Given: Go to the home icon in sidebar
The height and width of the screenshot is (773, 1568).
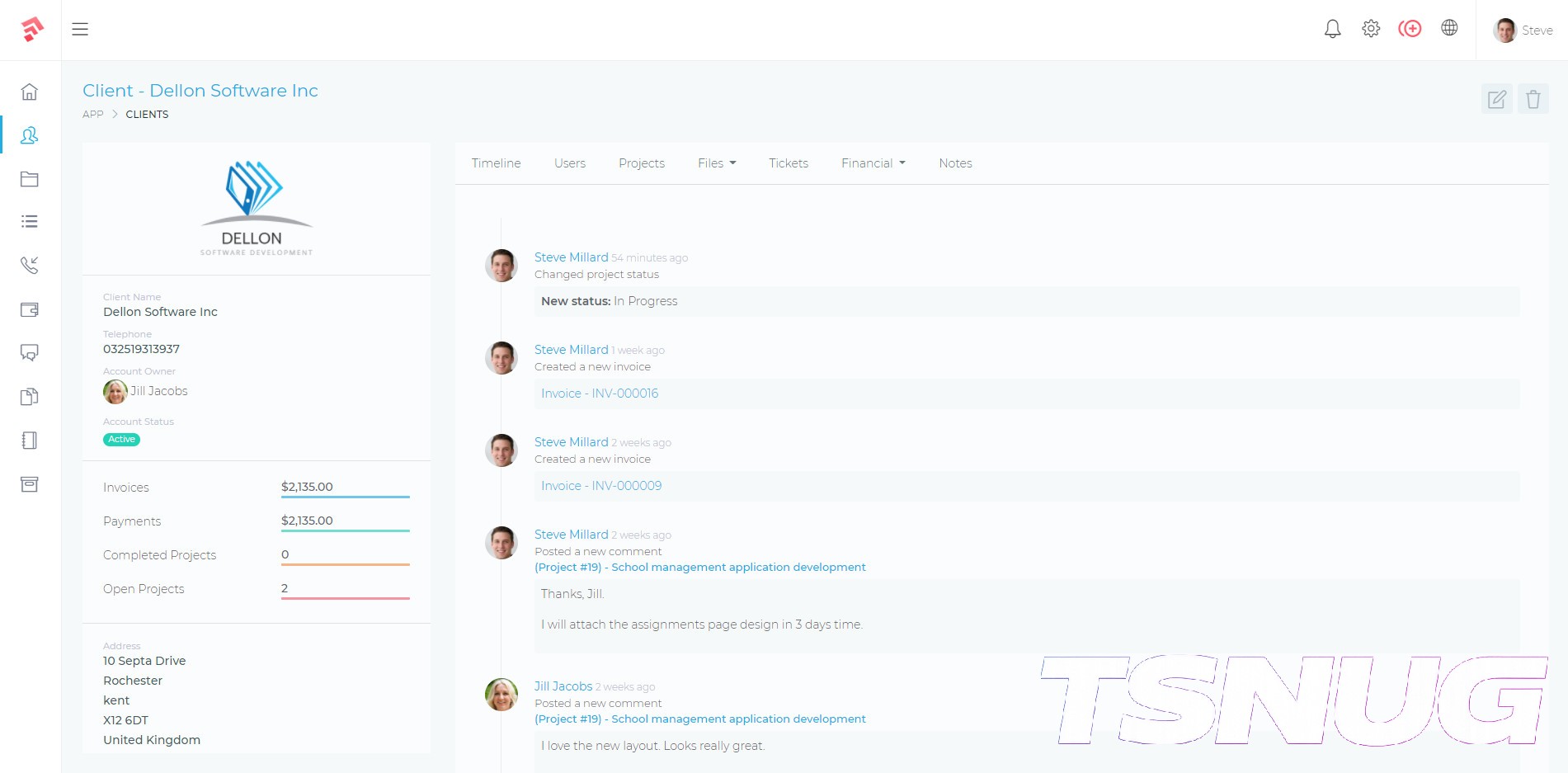Looking at the screenshot, I should 30,92.
